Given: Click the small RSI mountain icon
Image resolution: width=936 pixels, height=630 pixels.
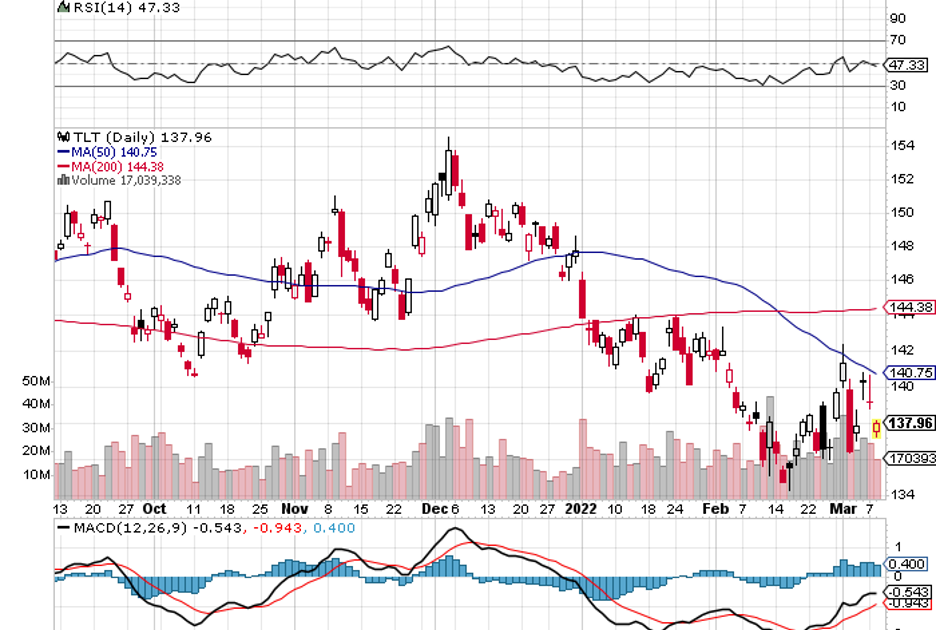Looking at the screenshot, I should click(63, 7).
